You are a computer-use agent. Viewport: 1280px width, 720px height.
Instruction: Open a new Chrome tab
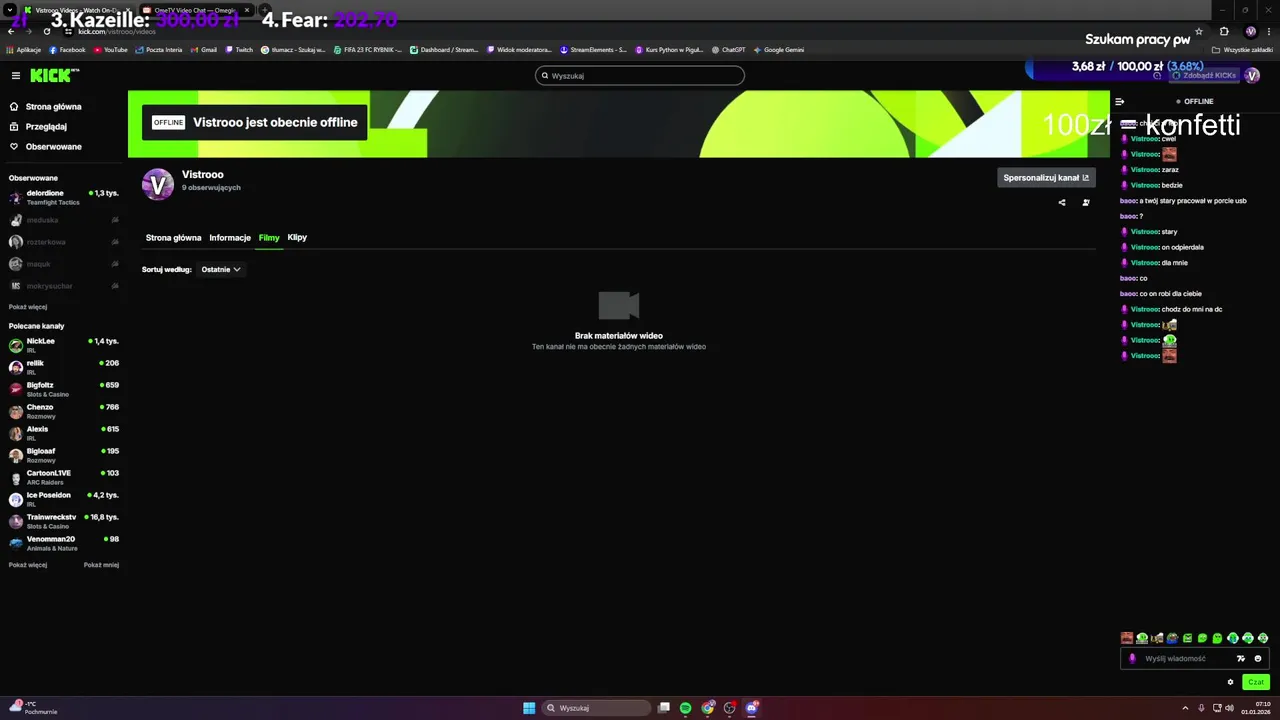(264, 10)
